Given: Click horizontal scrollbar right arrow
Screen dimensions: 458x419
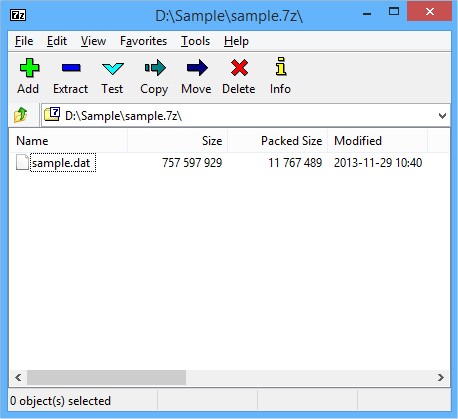Looking at the screenshot, I should click(441, 378).
